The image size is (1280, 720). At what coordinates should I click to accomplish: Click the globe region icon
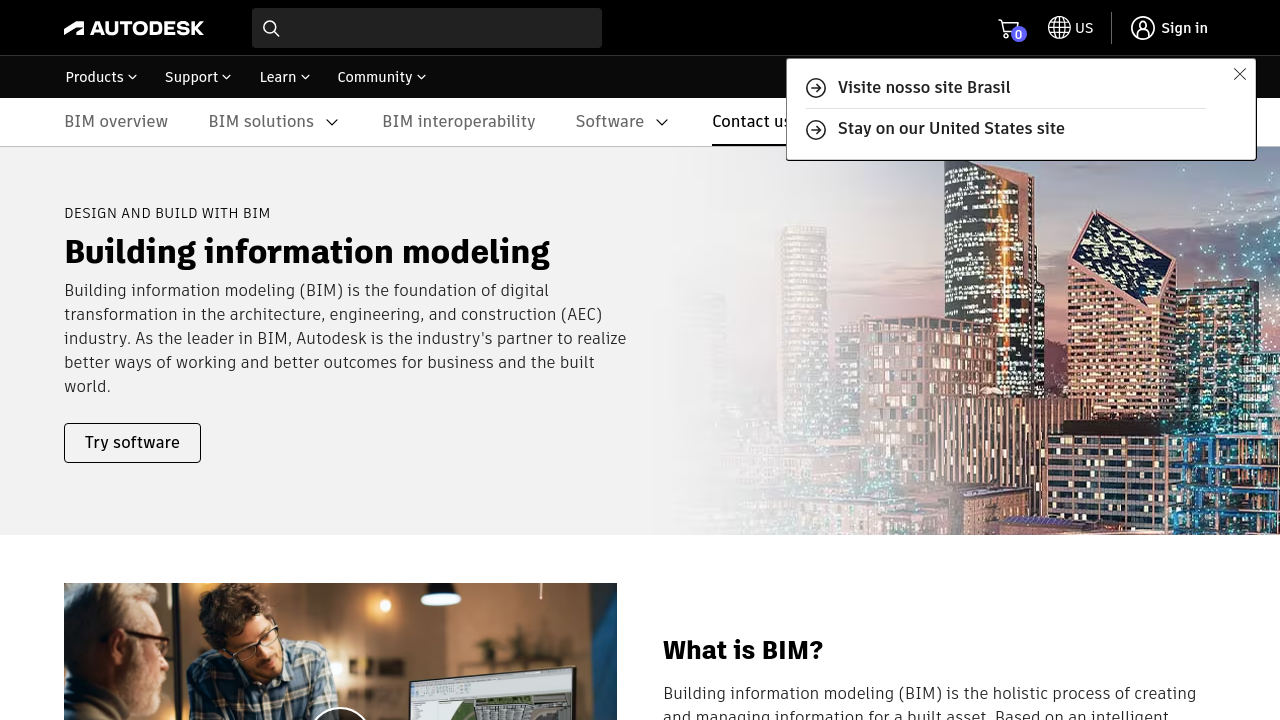[1059, 28]
